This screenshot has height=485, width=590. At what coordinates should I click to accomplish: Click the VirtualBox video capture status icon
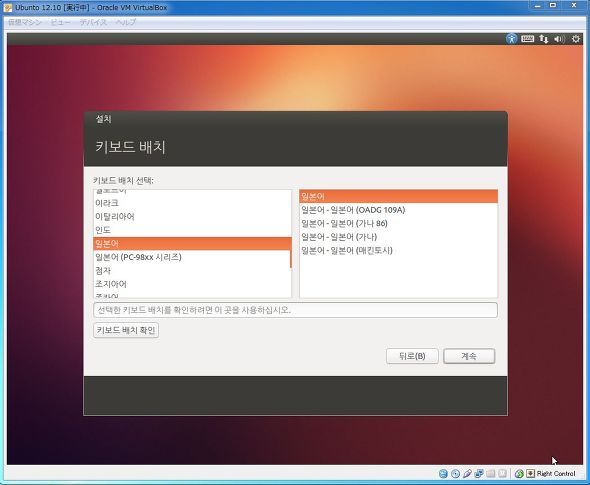502,474
